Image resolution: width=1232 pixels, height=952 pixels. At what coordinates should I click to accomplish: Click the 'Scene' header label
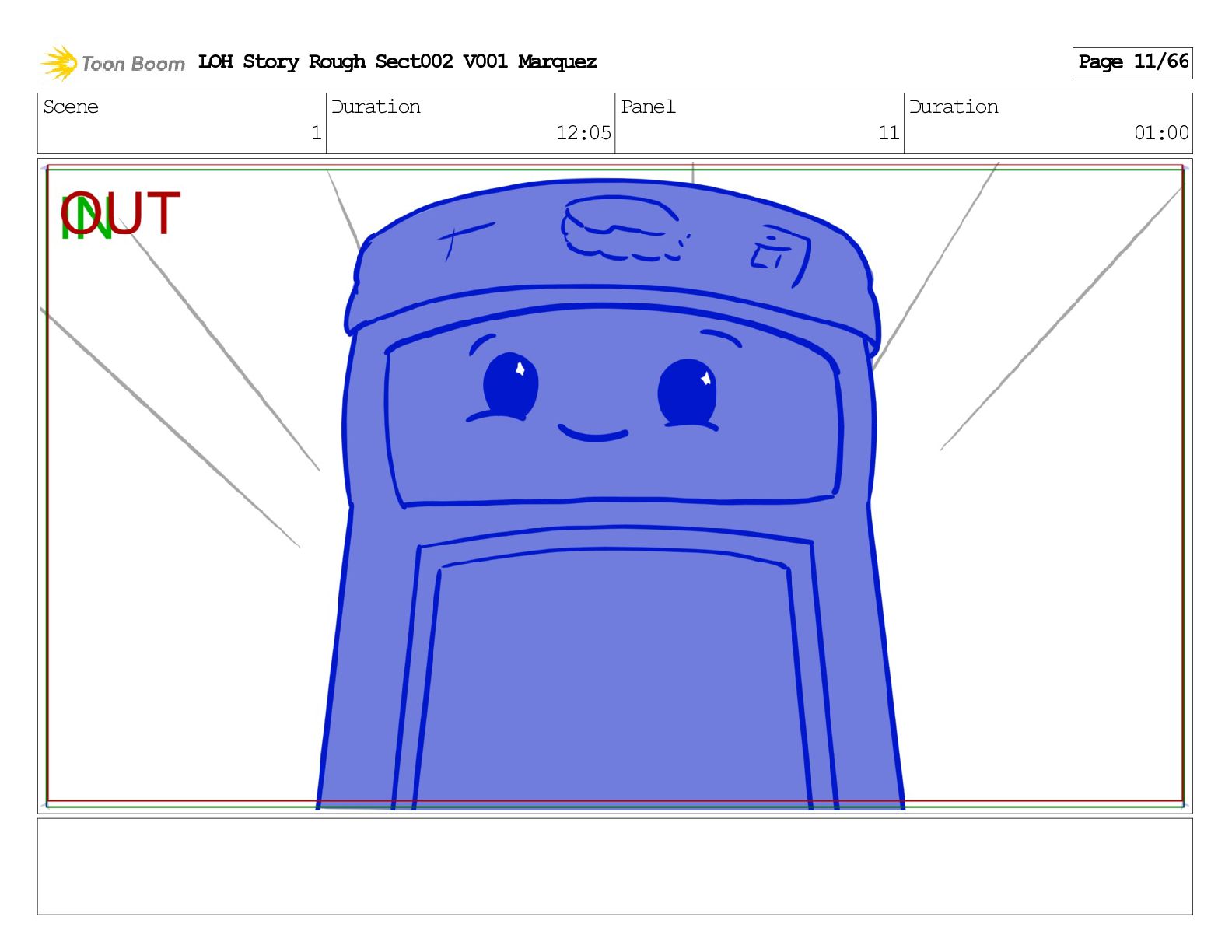click(71, 107)
